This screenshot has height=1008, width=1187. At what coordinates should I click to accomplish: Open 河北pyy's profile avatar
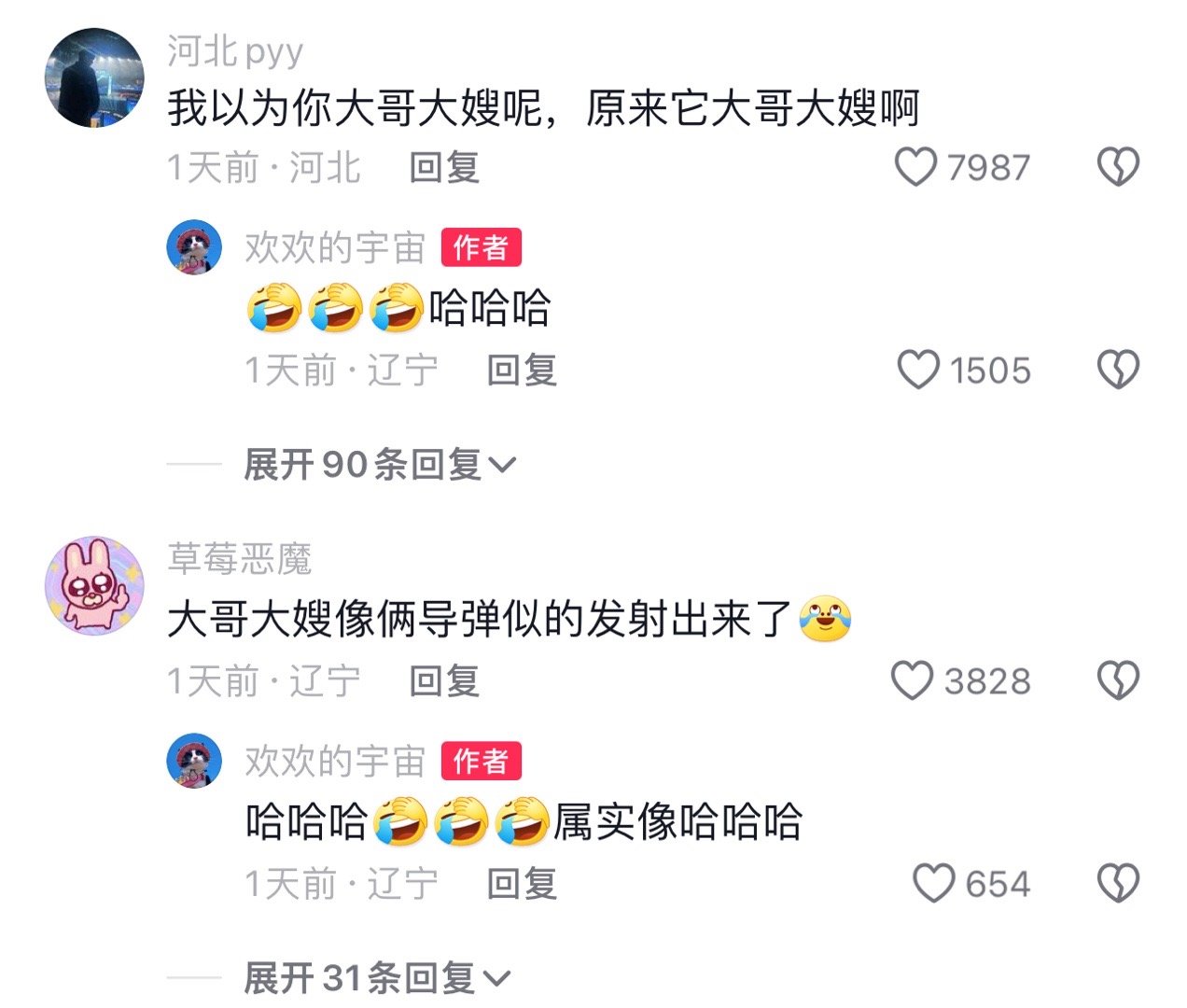coord(94,77)
